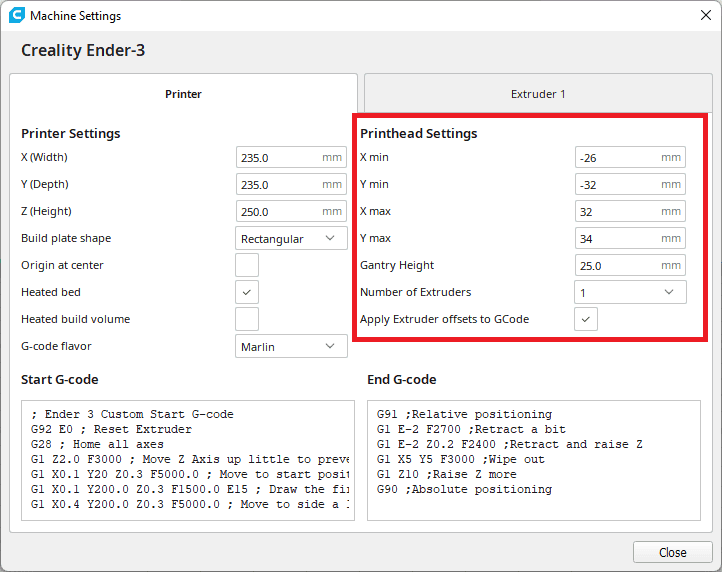Switch to the Printer tab
This screenshot has width=722, height=572.
tap(183, 94)
